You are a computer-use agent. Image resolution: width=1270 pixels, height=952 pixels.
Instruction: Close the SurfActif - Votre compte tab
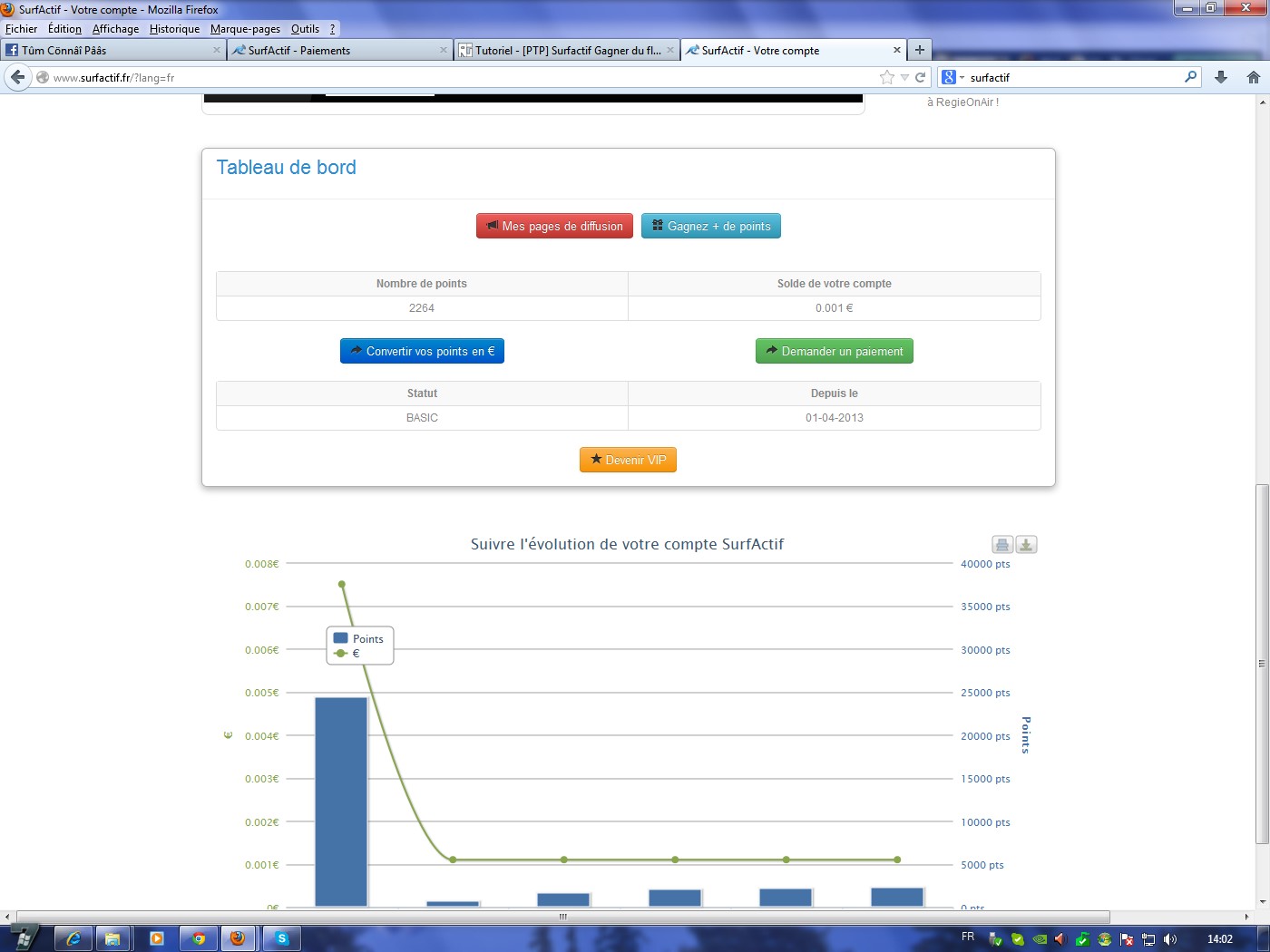point(897,51)
